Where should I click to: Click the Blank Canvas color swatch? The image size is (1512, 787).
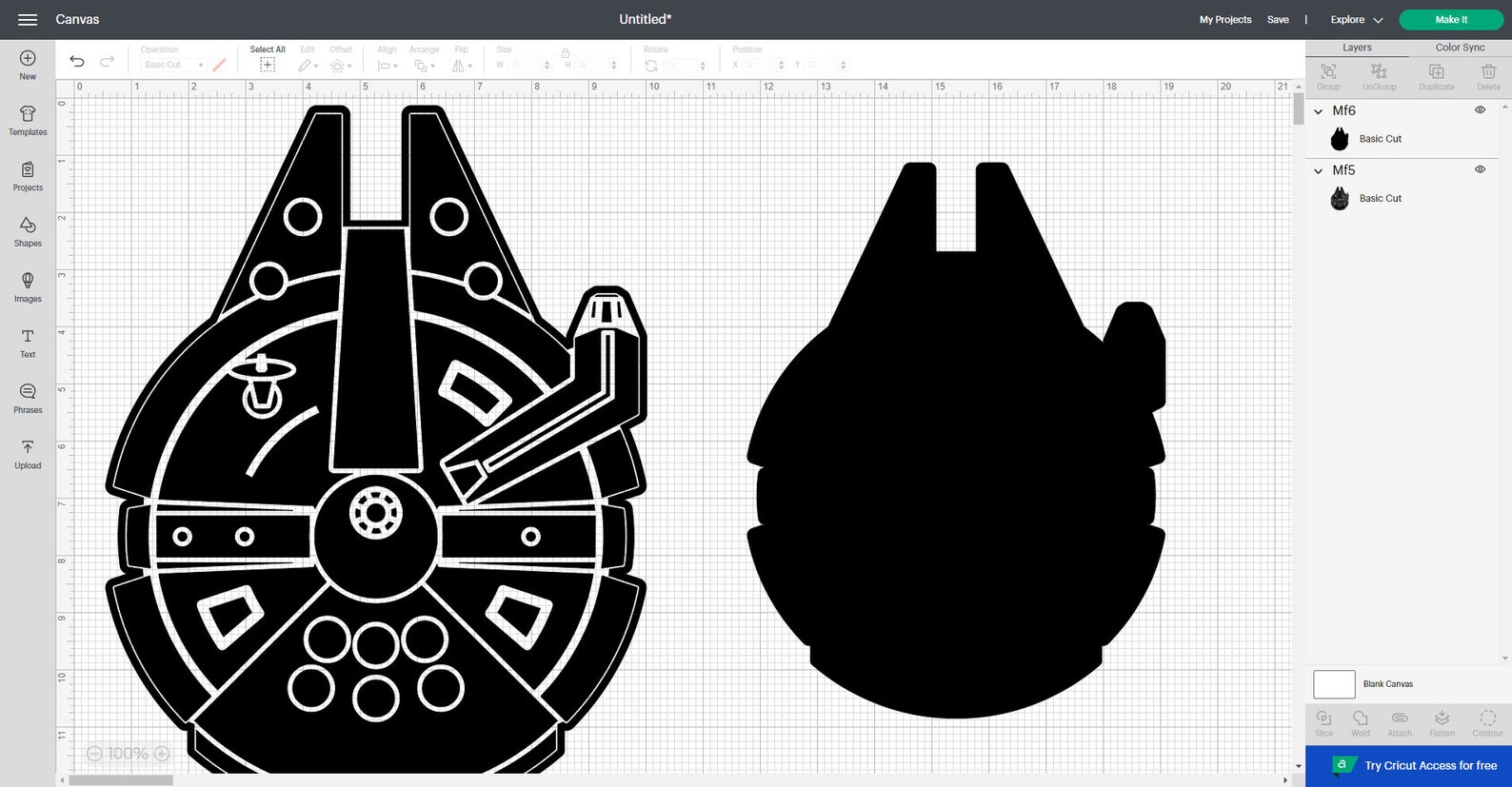[x=1334, y=684]
